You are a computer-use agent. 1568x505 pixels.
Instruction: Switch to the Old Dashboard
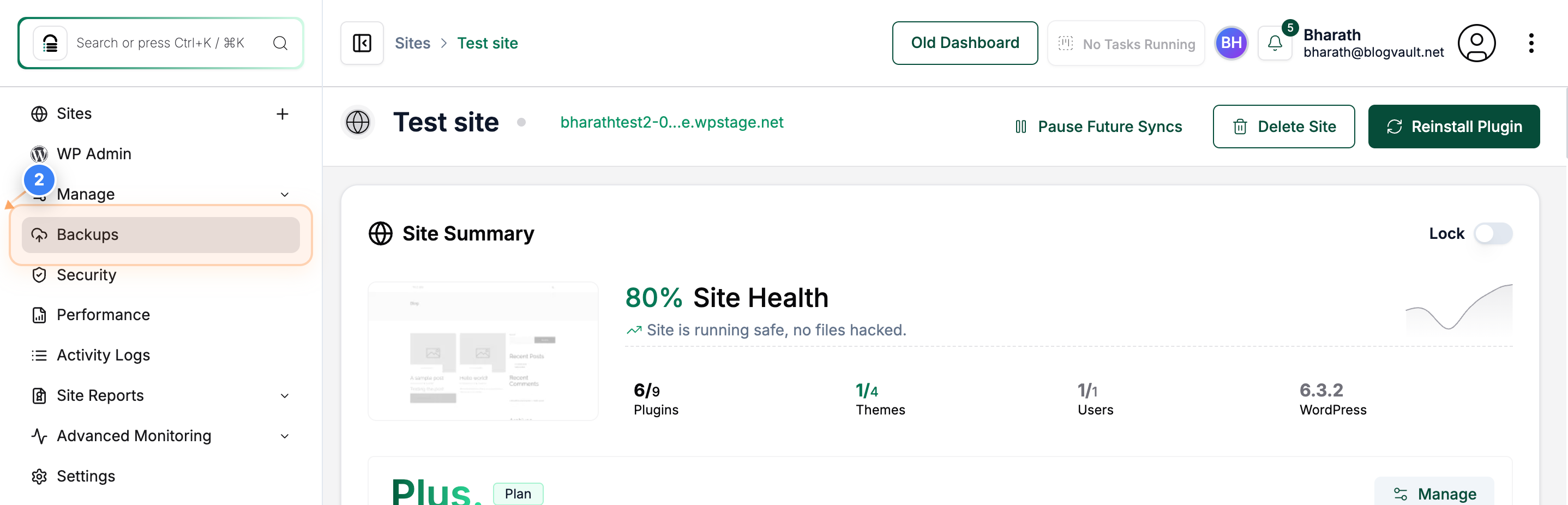965,43
